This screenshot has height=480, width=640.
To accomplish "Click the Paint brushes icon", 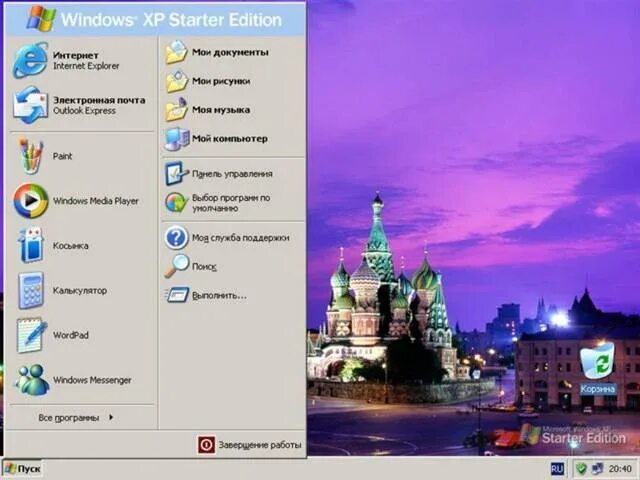I will [x=31, y=156].
